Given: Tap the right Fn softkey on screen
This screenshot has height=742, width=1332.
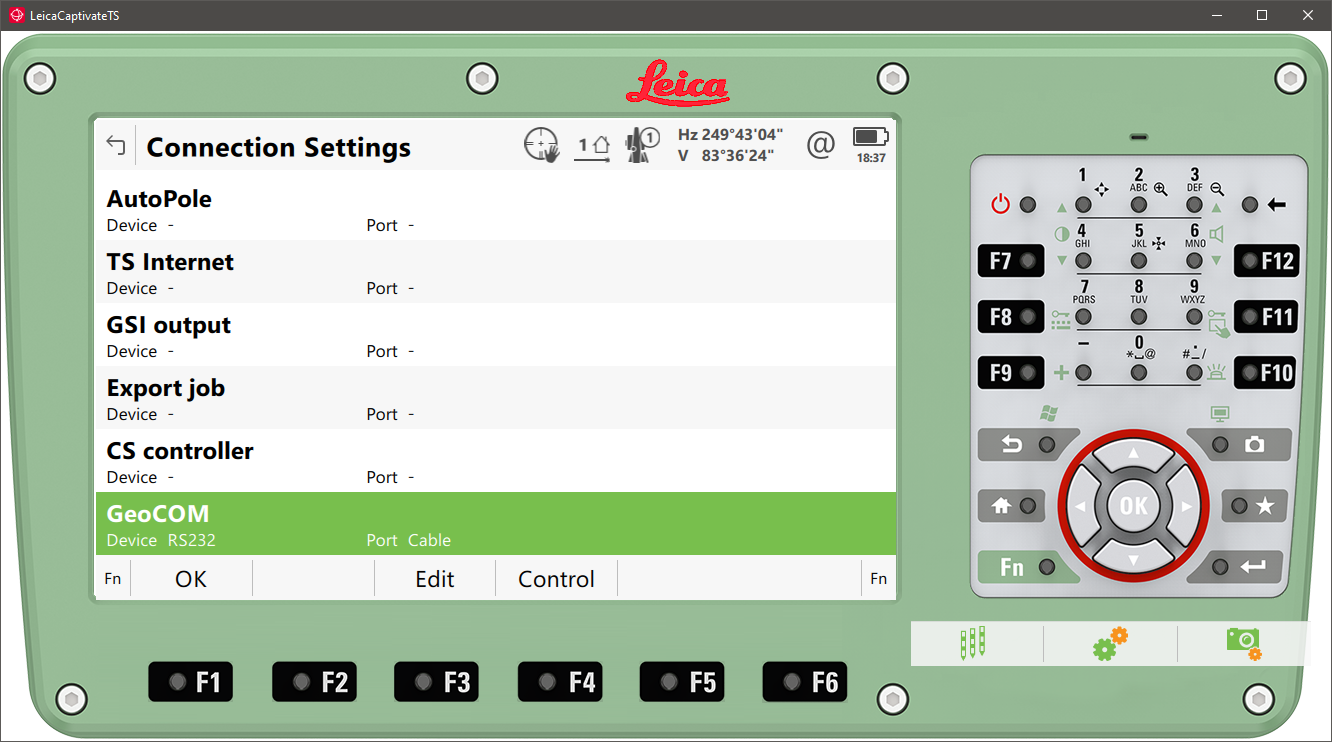Looking at the screenshot, I should coord(878,579).
